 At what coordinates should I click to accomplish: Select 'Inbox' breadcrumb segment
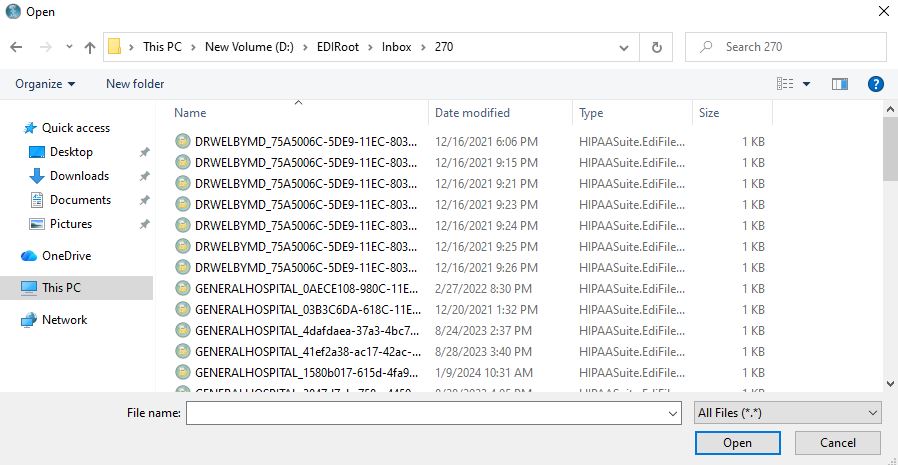tap(396, 47)
